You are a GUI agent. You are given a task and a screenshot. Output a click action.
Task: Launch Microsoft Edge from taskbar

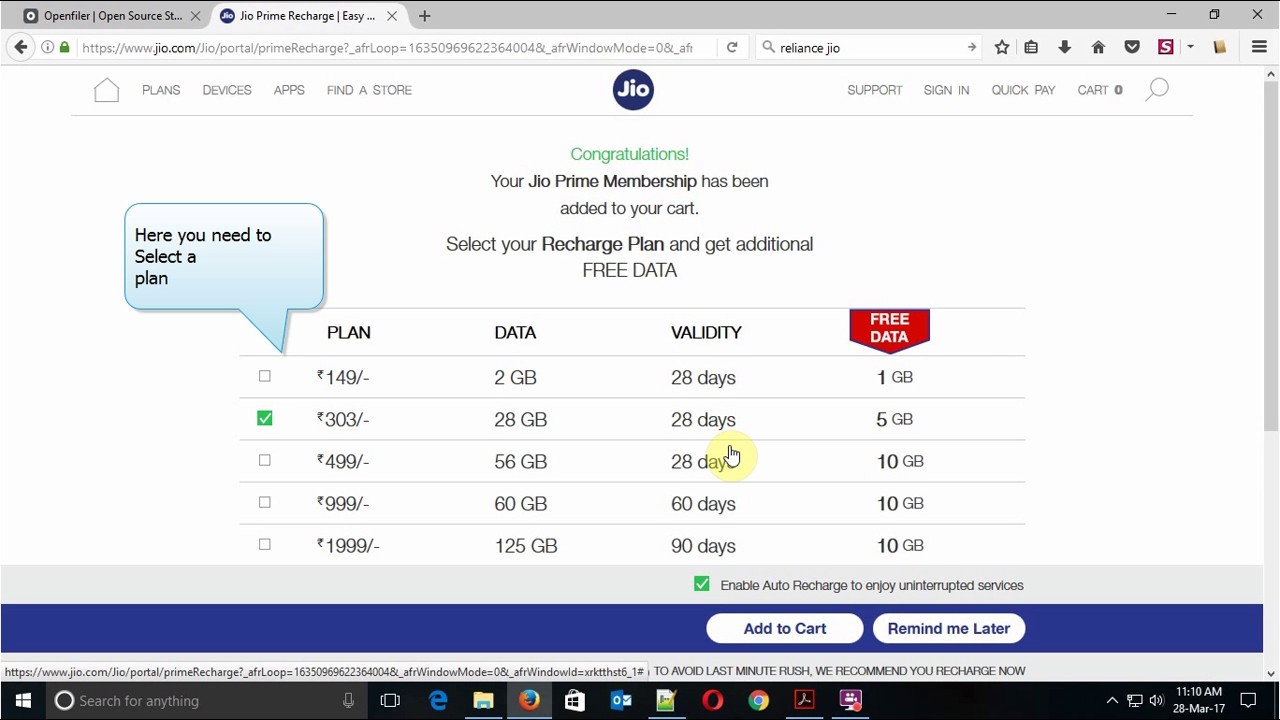438,700
